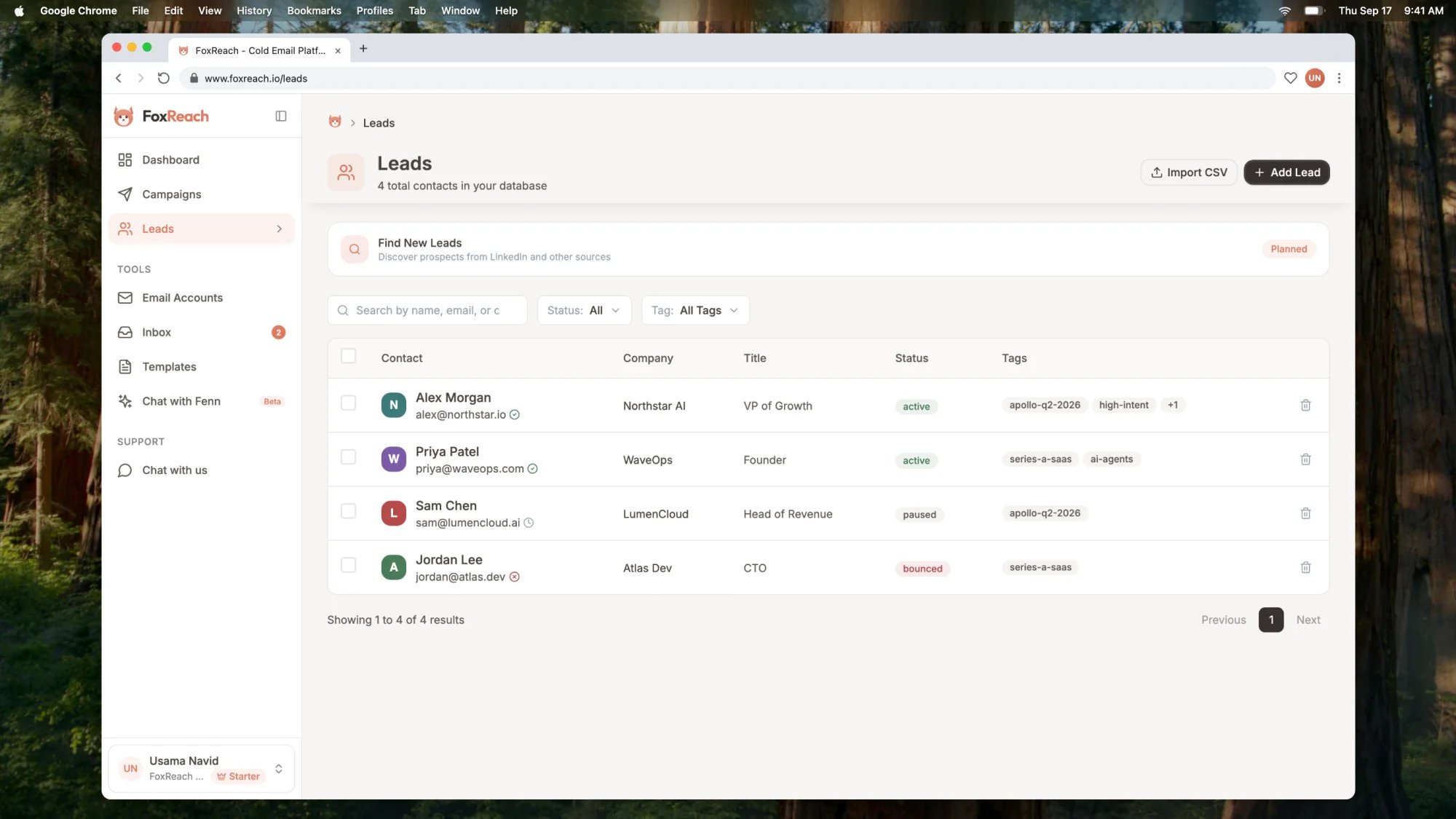Expand the Usama Navid account switcher

[278, 769]
